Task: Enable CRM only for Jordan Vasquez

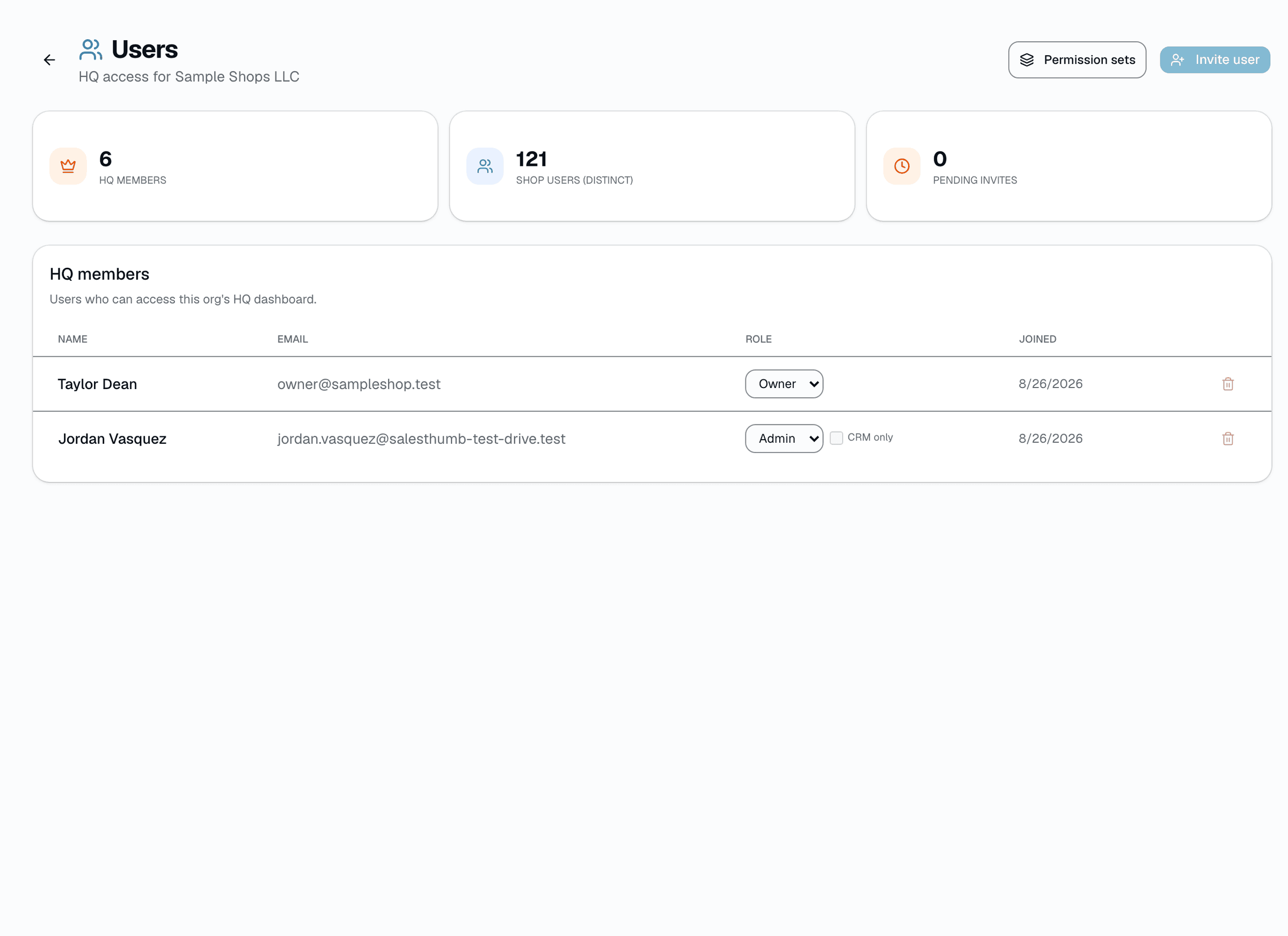Action: point(836,438)
